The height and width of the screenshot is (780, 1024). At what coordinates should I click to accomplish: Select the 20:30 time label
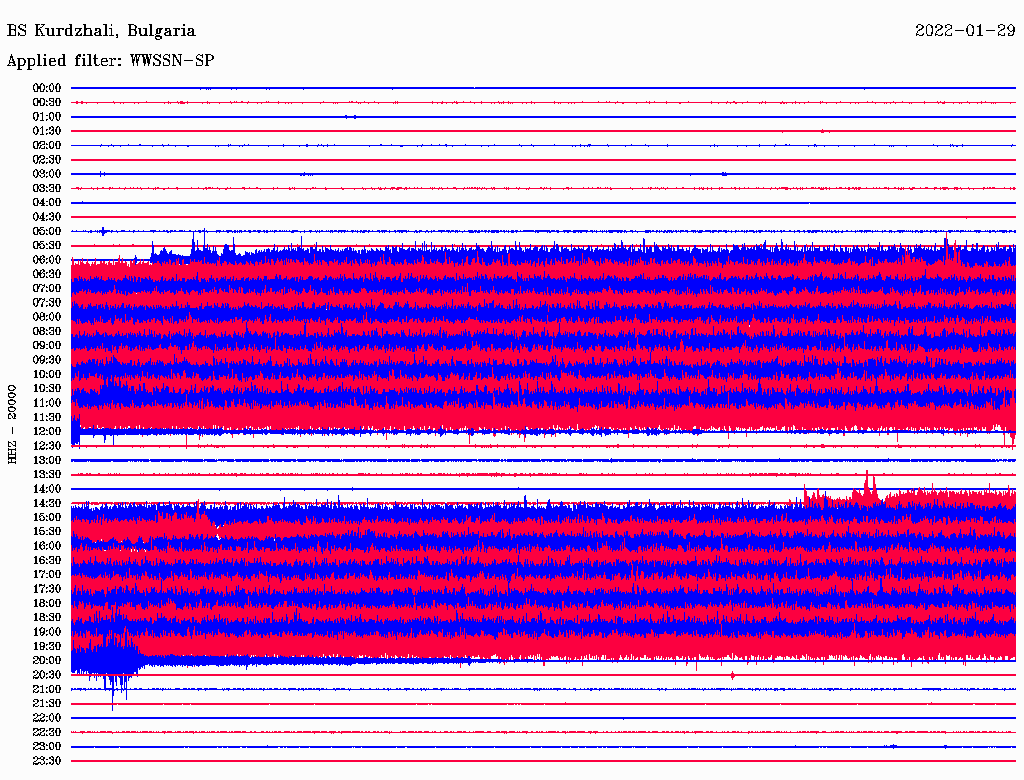pyautogui.click(x=47, y=675)
